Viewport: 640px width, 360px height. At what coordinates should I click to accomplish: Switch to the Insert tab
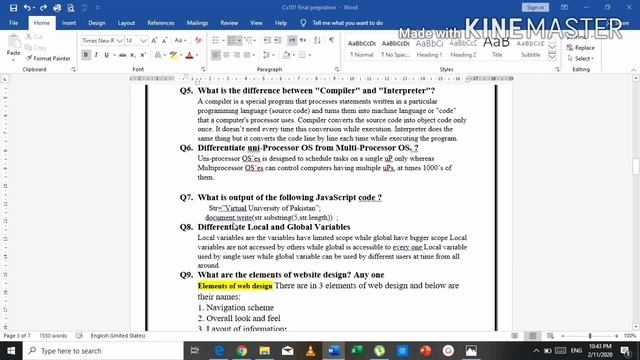coord(69,23)
